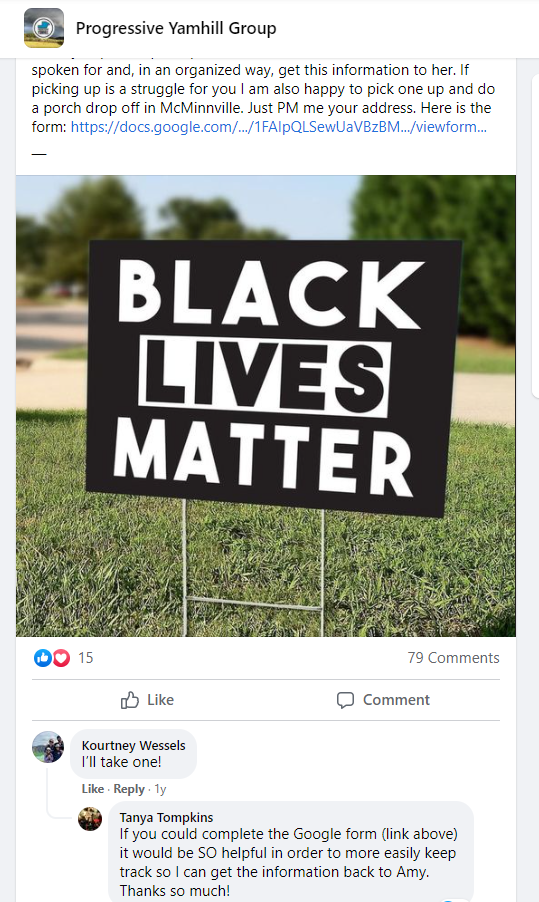Screen dimensions: 539x902
Task: Click the Like thumbs-up outline icon
Action: point(129,700)
